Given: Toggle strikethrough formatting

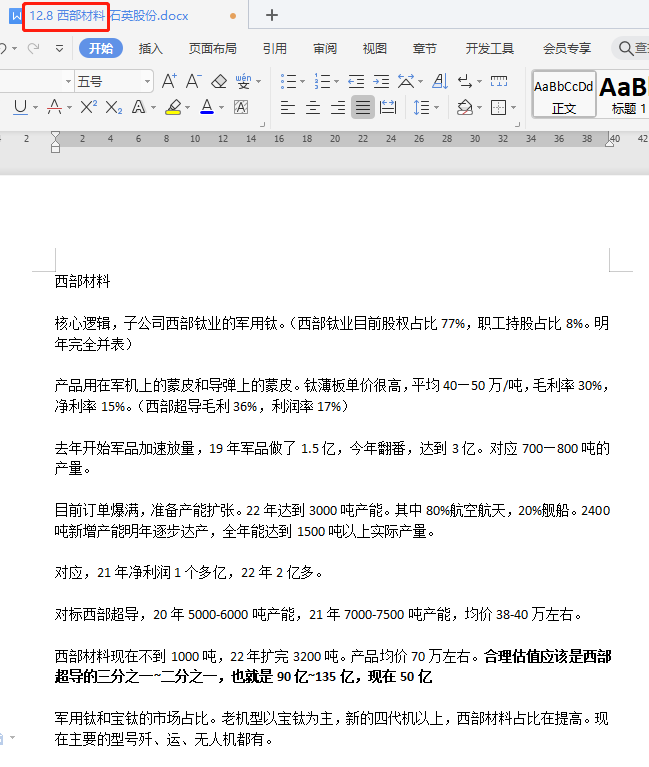Looking at the screenshot, I should [54, 107].
